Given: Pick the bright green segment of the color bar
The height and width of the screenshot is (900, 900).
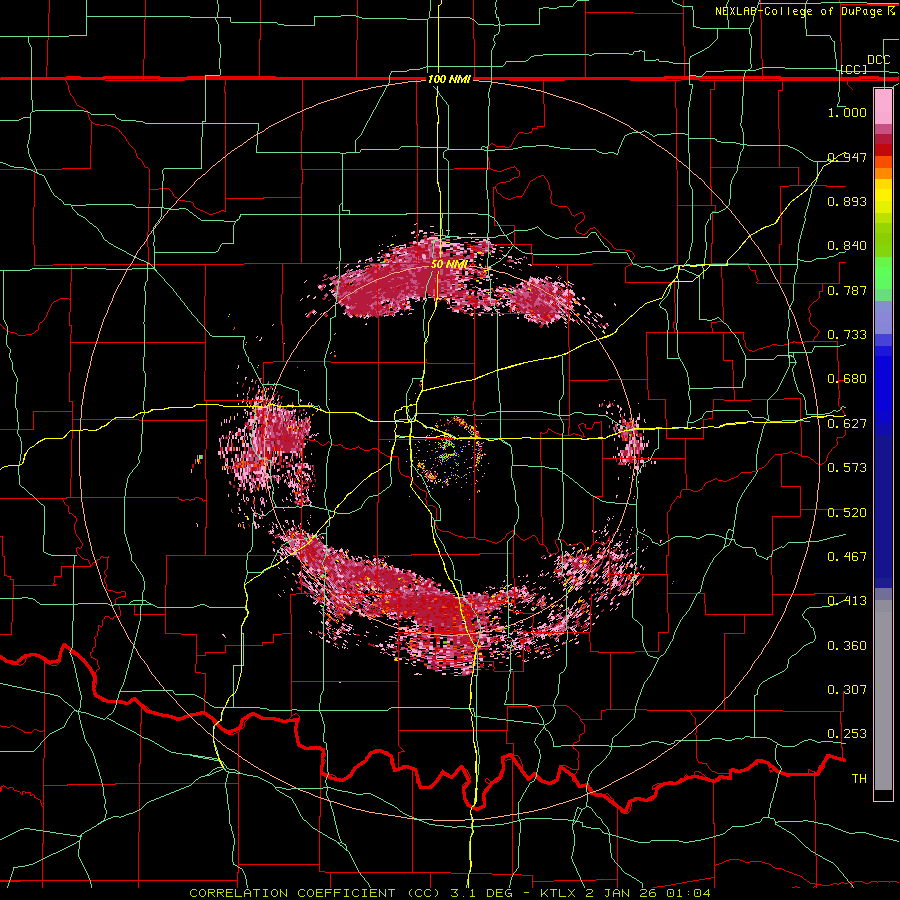Looking at the screenshot, I should click(x=883, y=273).
